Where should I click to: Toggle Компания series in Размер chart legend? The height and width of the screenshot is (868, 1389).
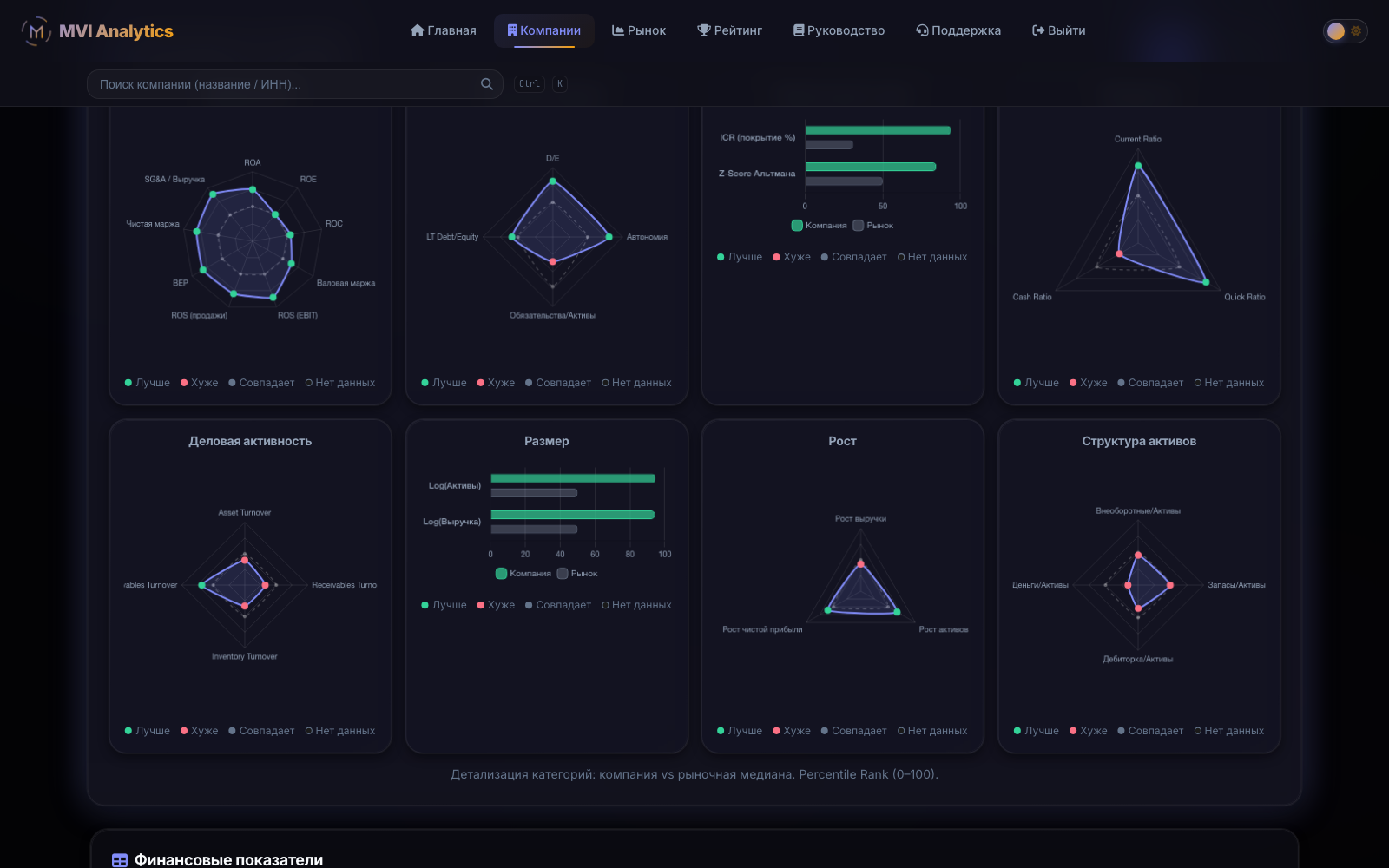click(x=523, y=574)
